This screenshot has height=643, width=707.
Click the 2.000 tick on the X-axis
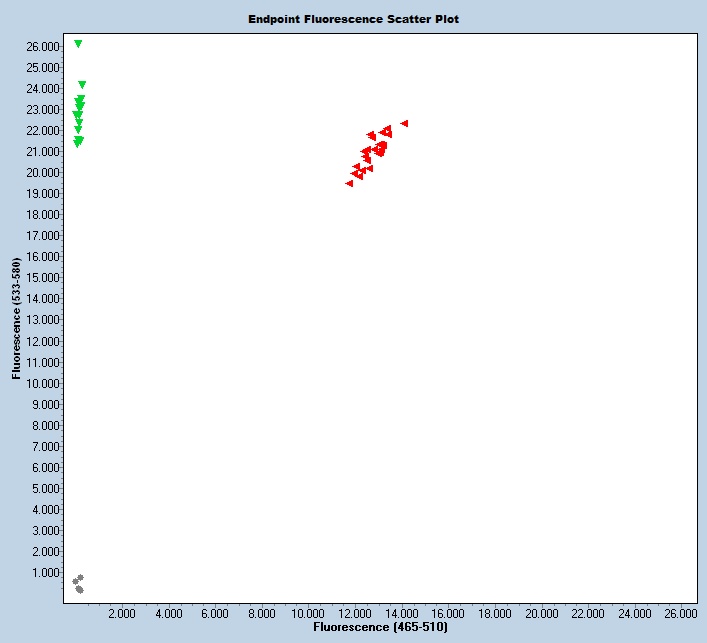point(121,612)
